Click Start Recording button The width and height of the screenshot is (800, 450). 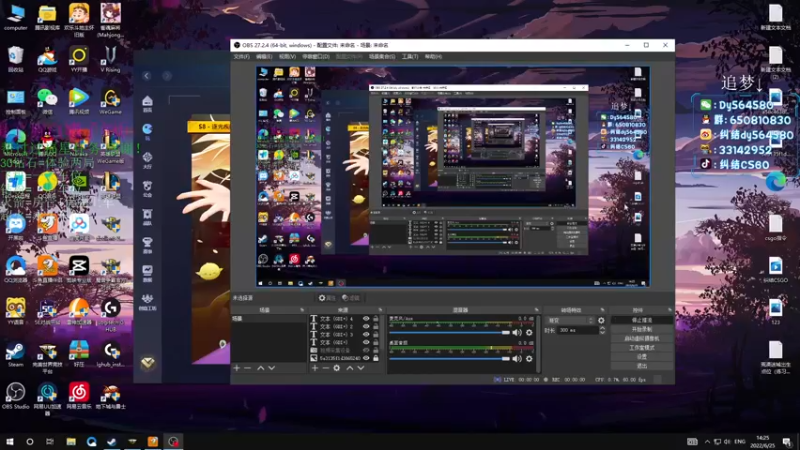point(642,330)
